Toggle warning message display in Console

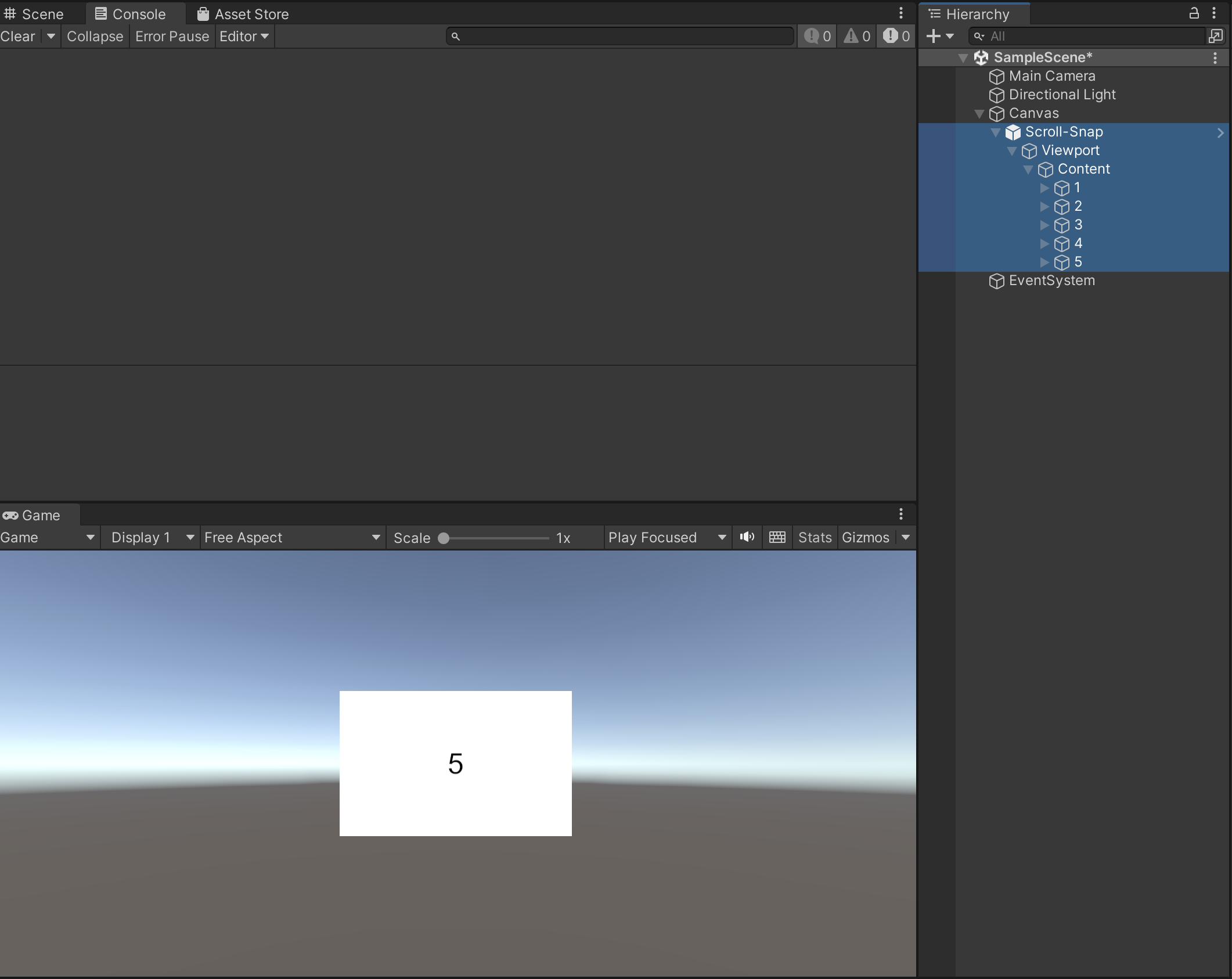(856, 36)
